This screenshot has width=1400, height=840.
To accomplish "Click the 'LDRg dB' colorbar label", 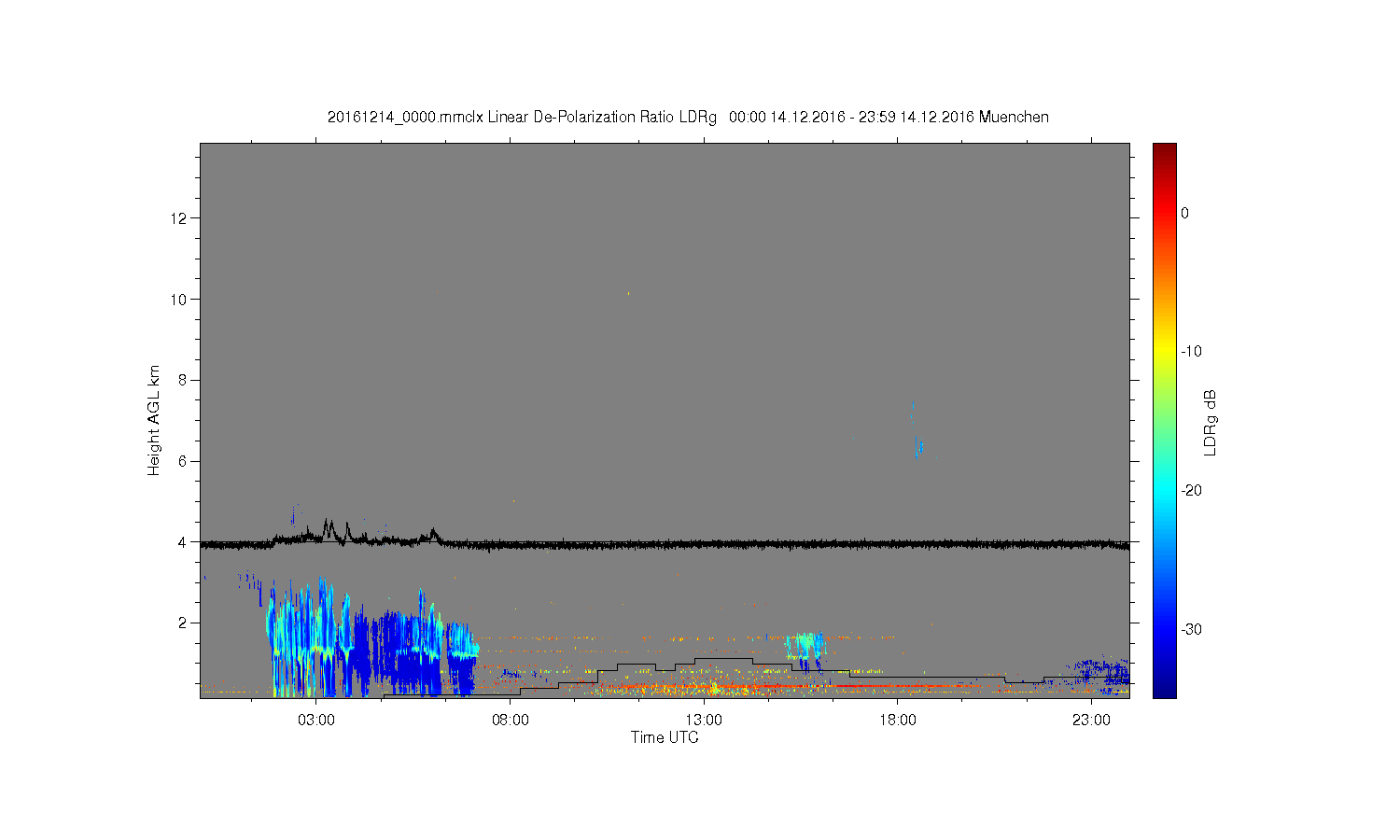I will coord(1211,422).
